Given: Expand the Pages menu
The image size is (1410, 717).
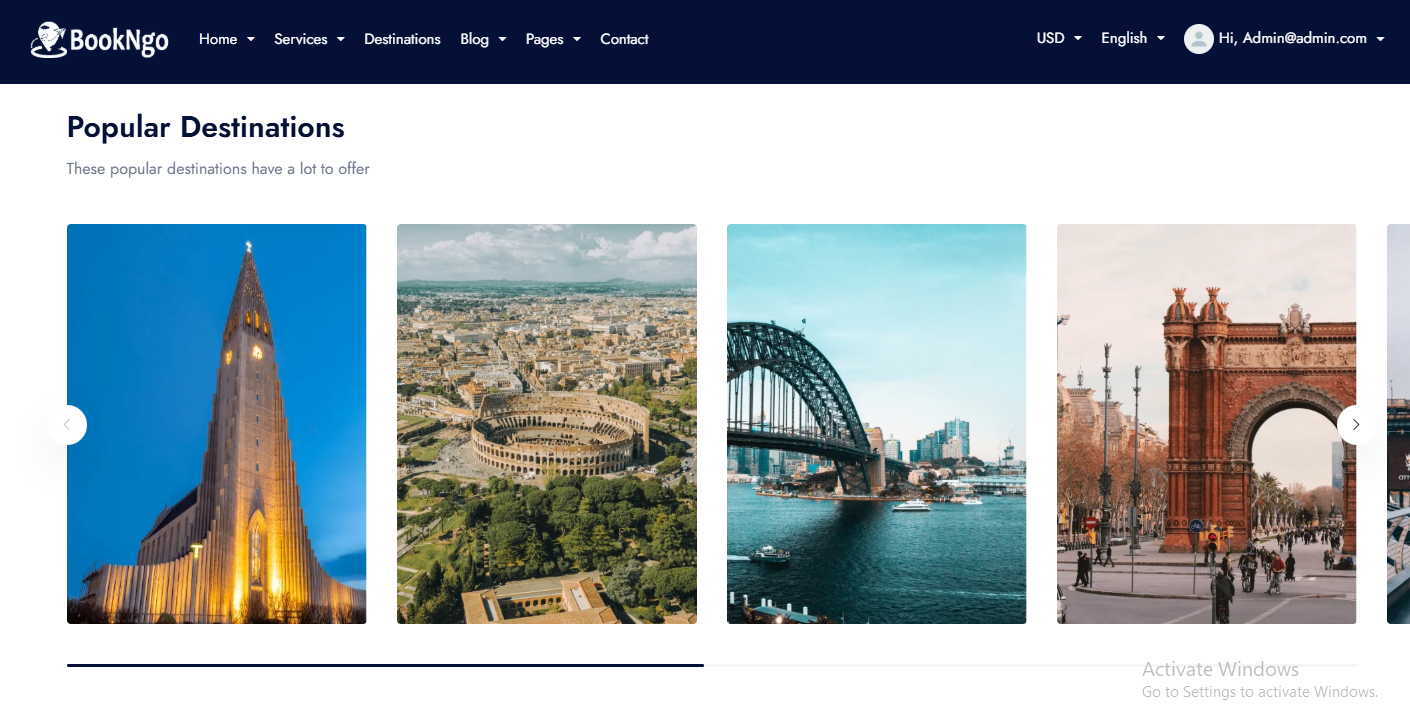Looking at the screenshot, I should [x=553, y=39].
